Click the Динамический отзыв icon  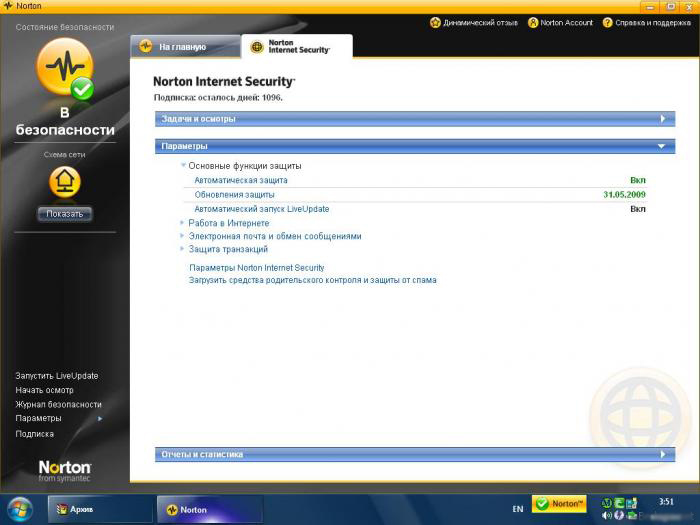pos(435,22)
